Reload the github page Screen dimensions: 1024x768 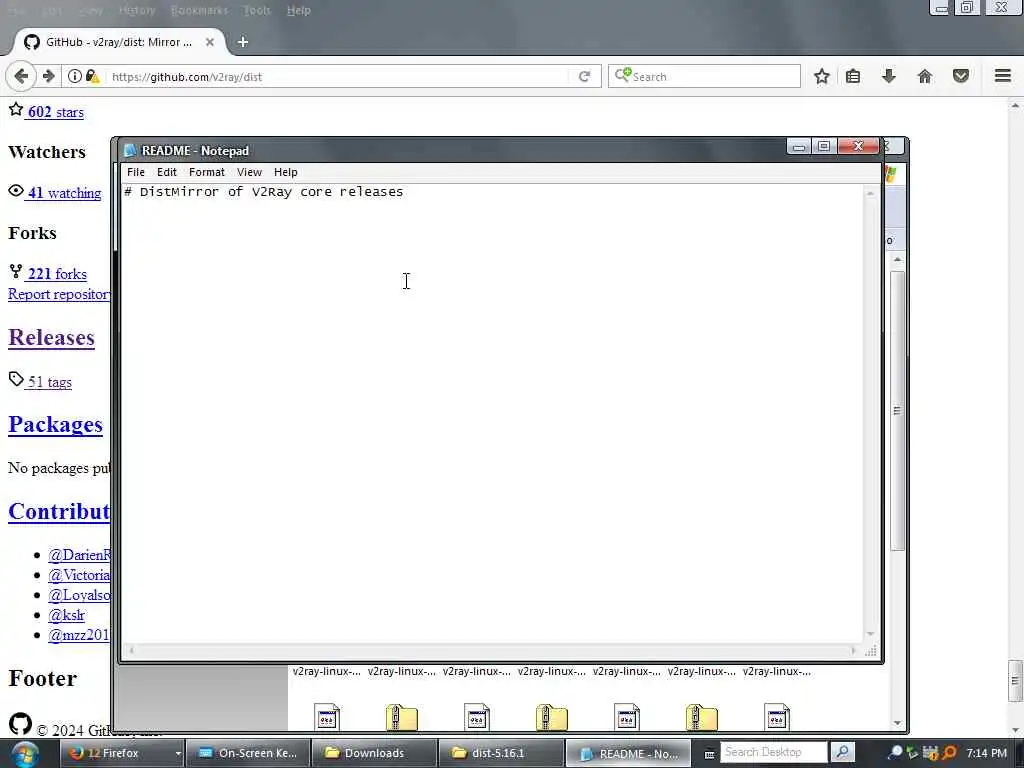coord(584,76)
